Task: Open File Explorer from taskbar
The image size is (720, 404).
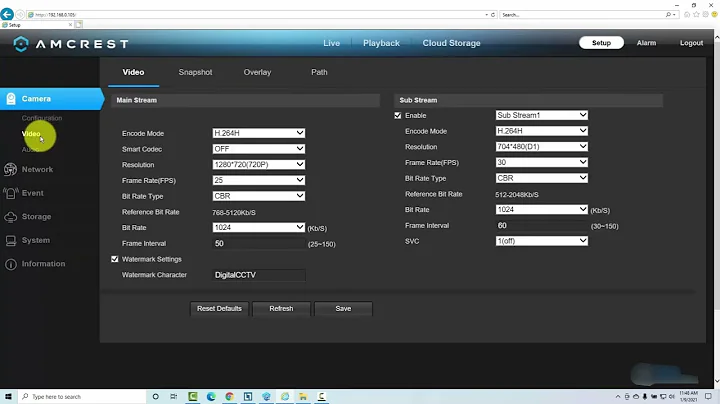Action: [303, 397]
